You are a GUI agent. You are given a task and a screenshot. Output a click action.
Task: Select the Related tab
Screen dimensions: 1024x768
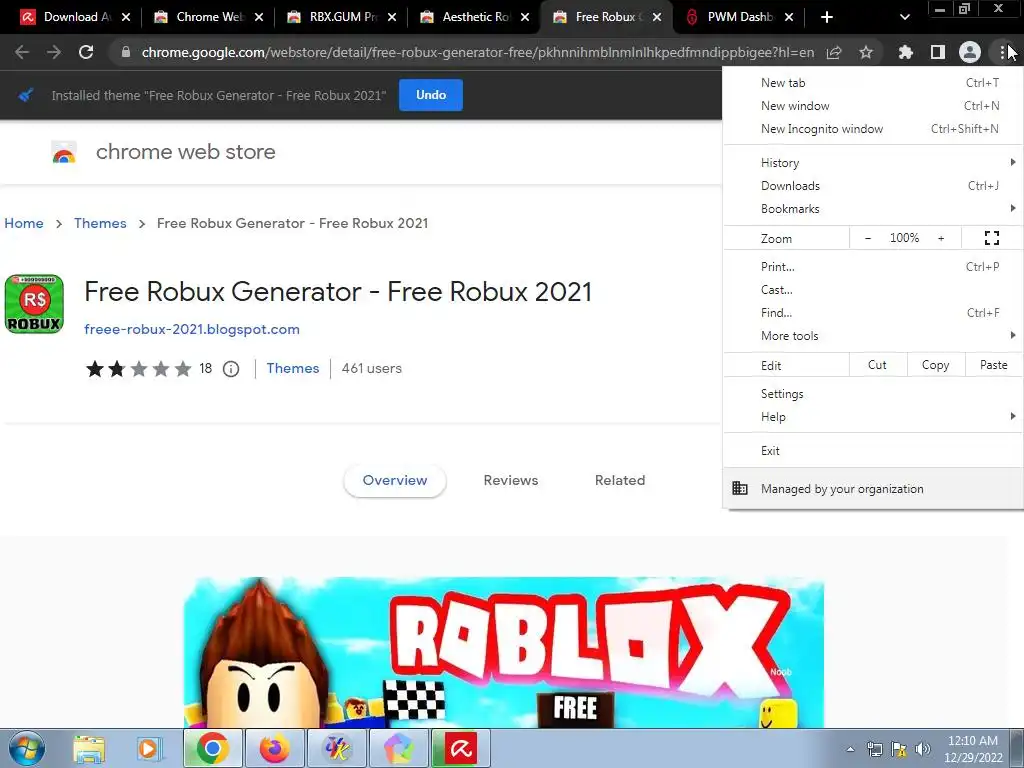(620, 480)
